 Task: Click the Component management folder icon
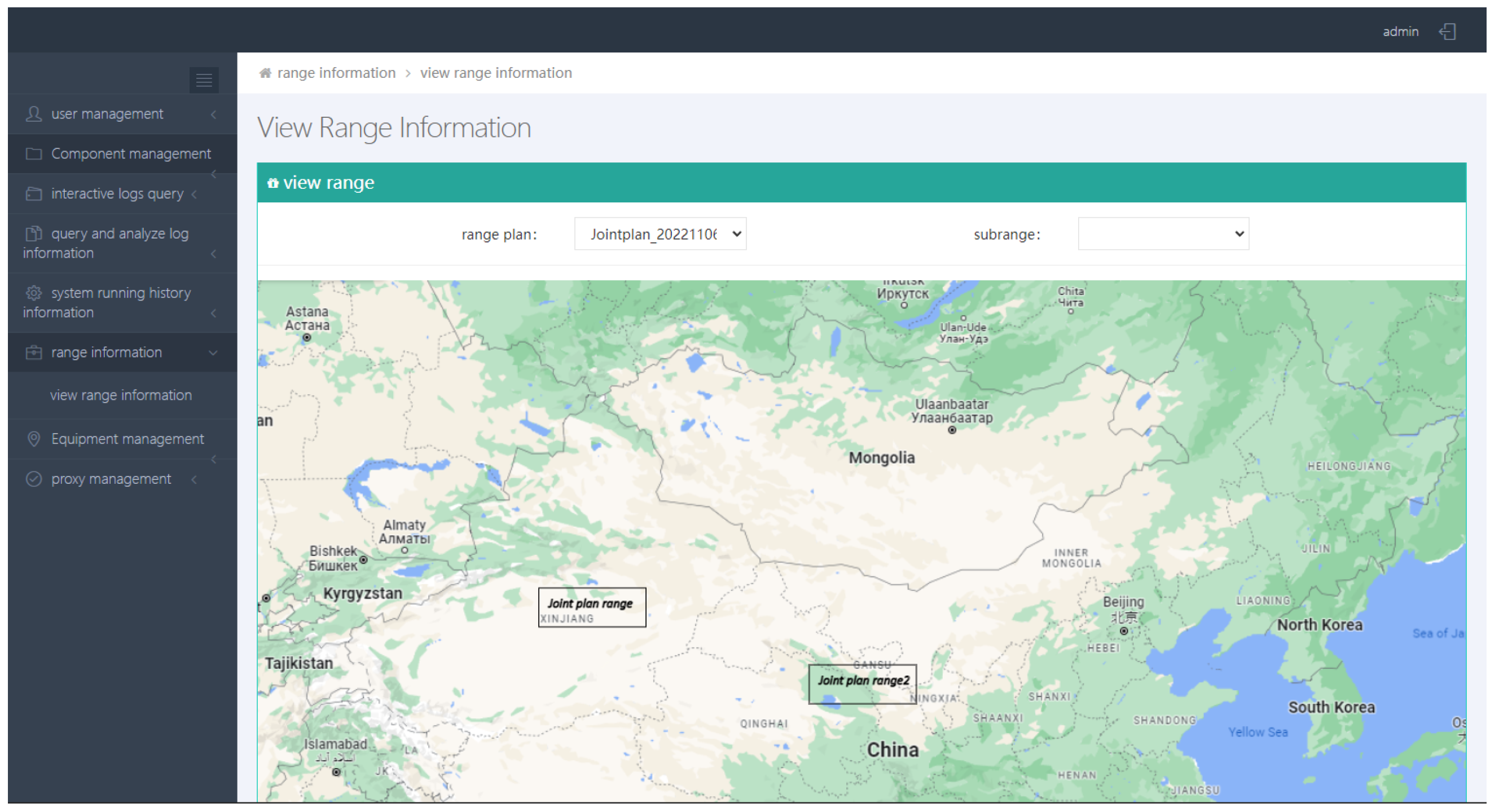(34, 154)
